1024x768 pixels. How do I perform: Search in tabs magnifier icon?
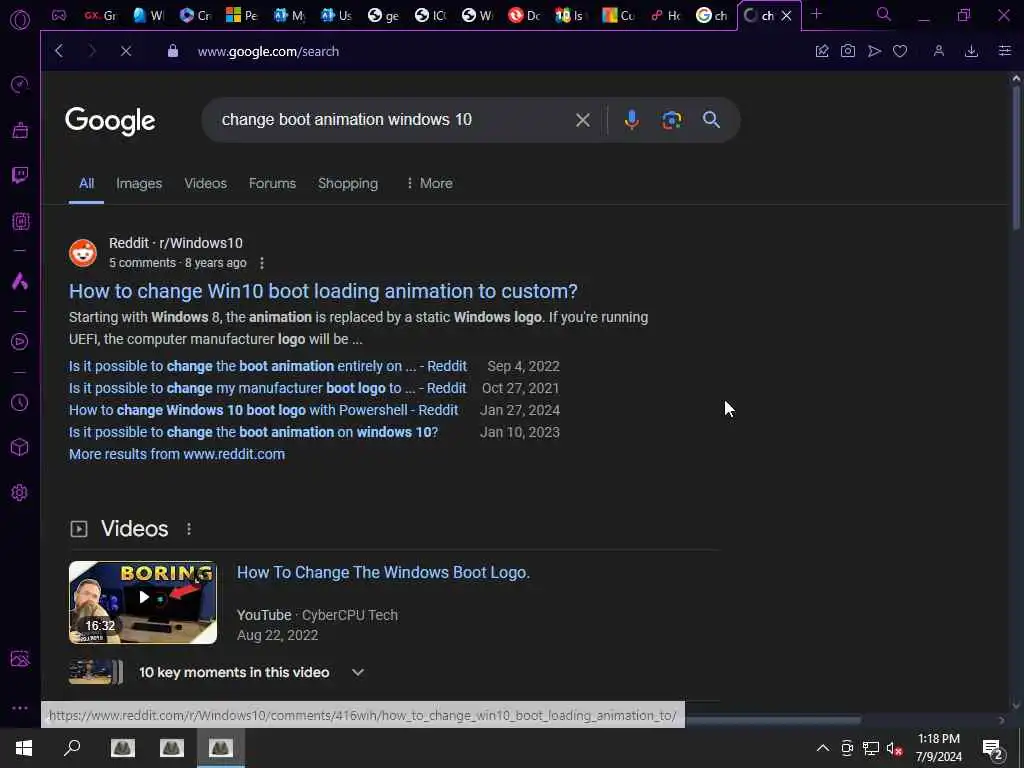884,14
